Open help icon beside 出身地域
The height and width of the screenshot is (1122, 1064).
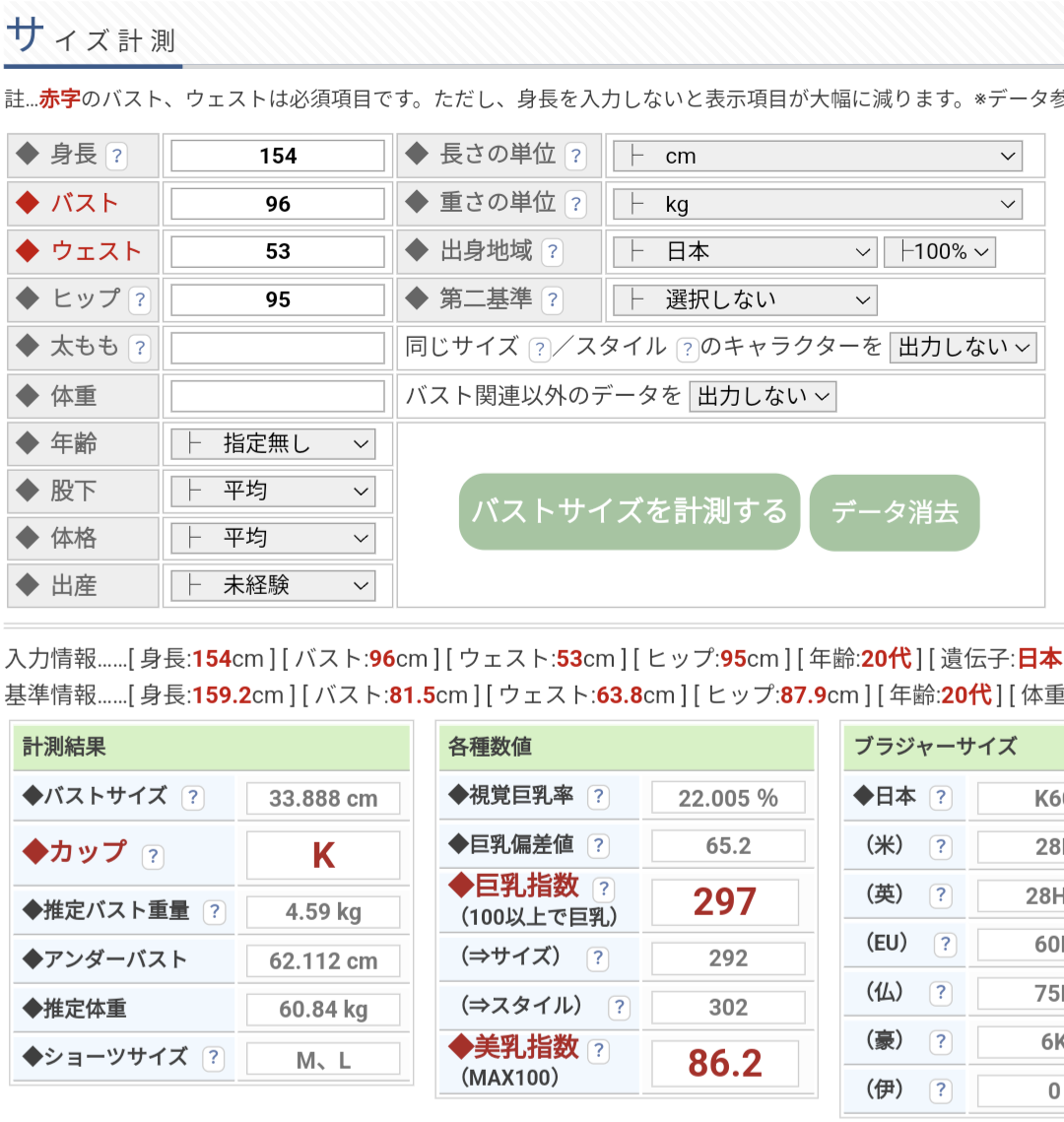click(553, 252)
